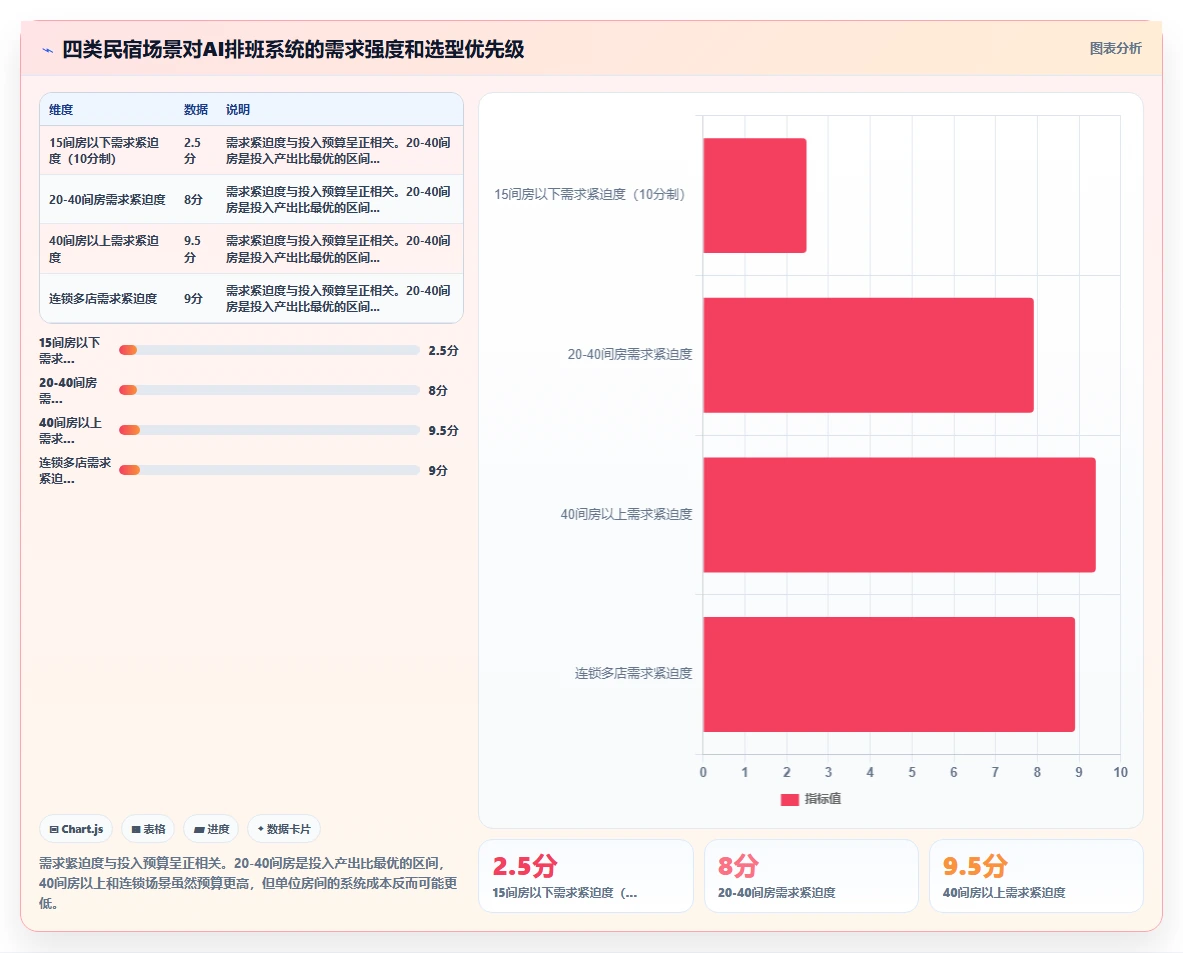Click the 15间房以下需求... progress bar
1183x953 pixels.
click(269, 350)
